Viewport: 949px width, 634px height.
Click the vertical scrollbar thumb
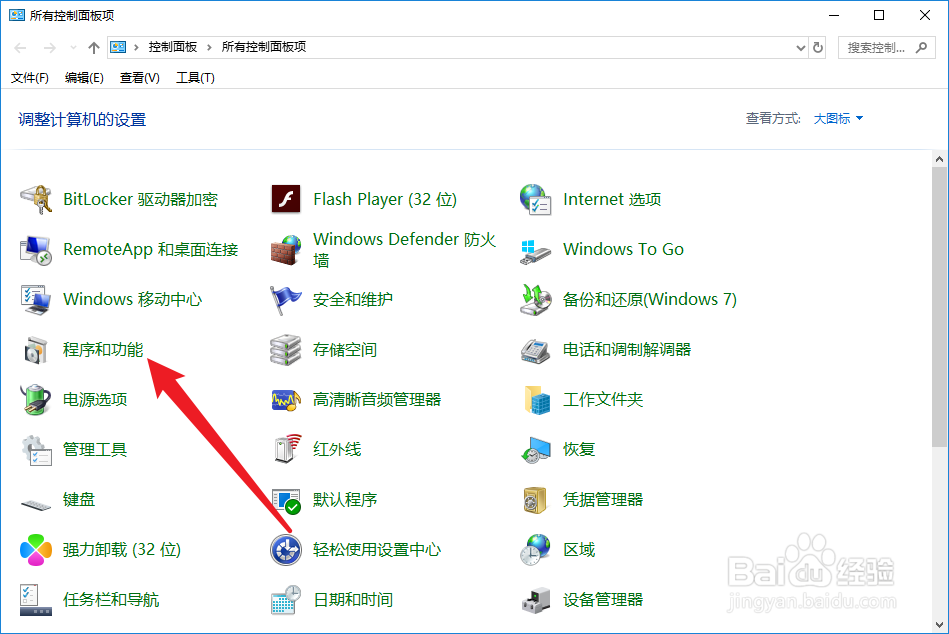(939, 308)
